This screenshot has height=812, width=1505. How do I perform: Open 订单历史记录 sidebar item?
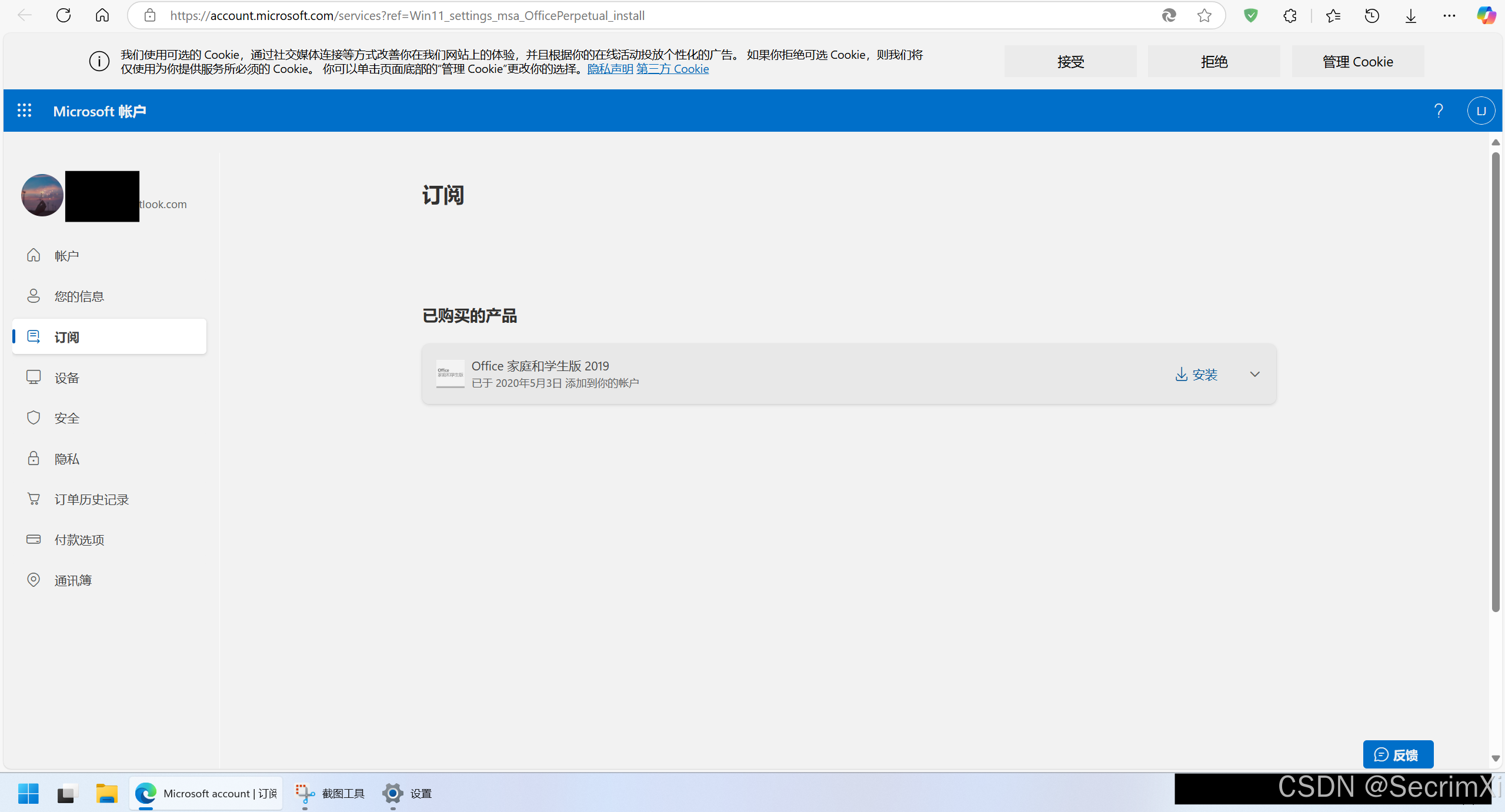[91, 499]
